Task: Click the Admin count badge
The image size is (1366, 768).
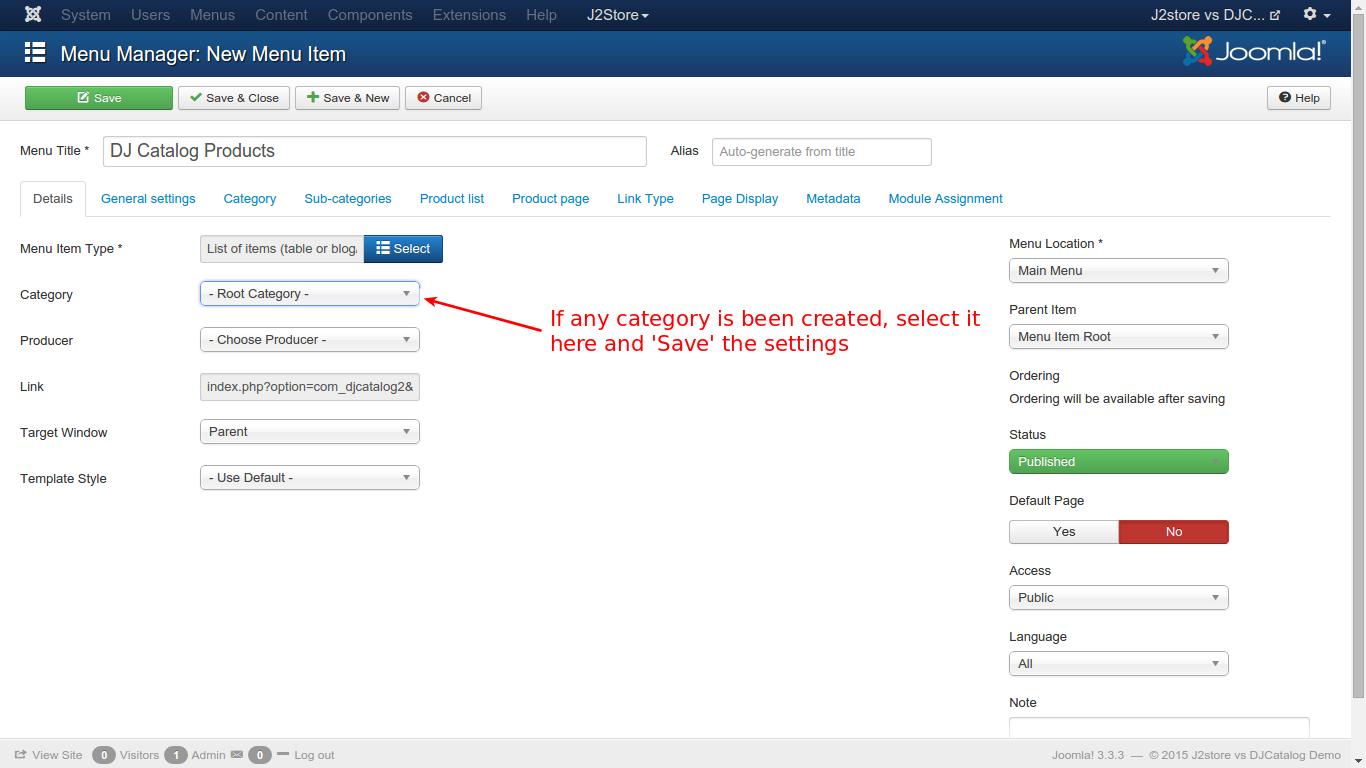Action: (x=176, y=755)
